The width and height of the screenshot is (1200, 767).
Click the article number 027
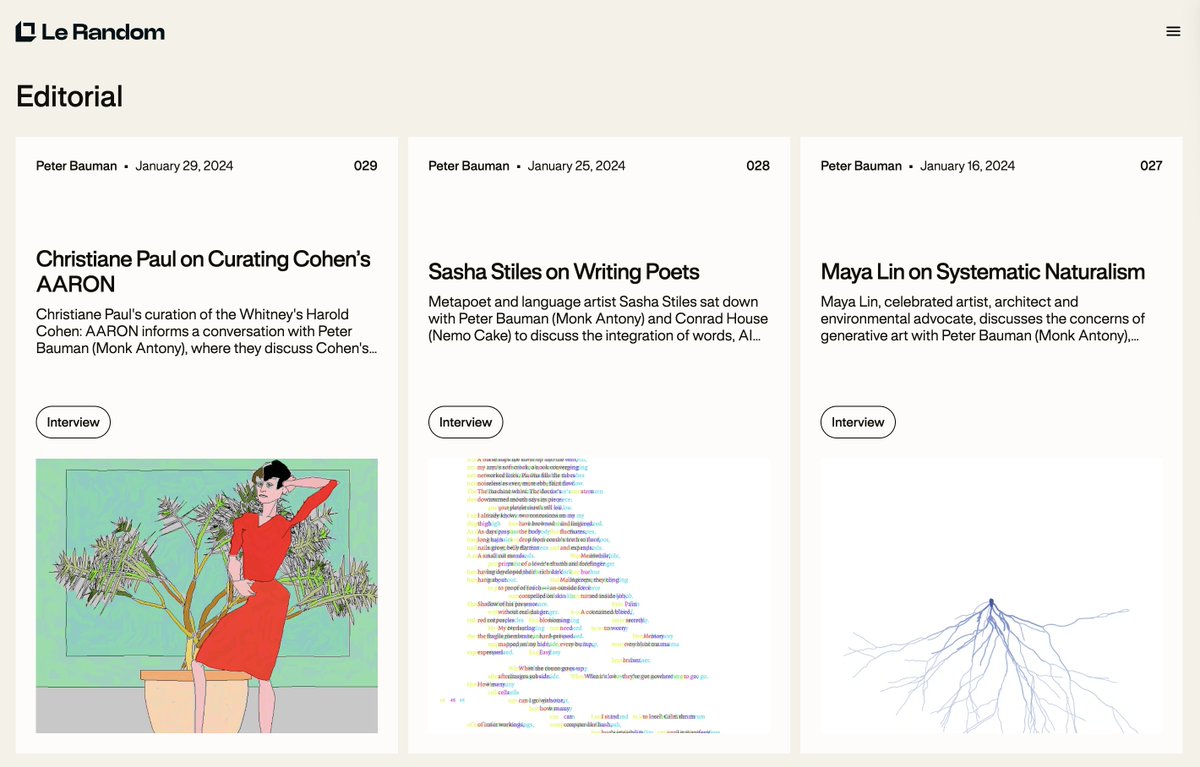[x=1151, y=165]
